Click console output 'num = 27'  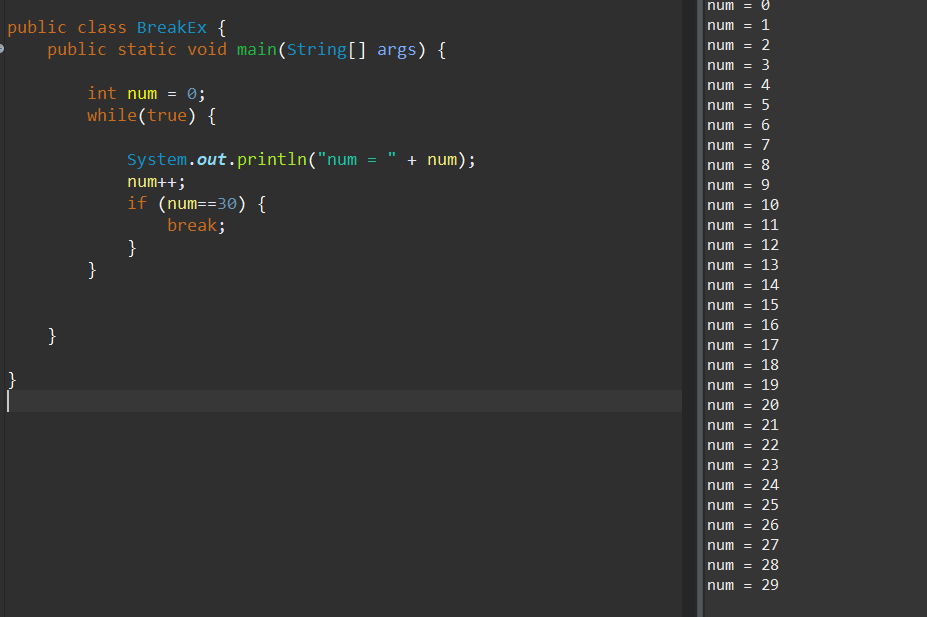pyautogui.click(x=743, y=545)
